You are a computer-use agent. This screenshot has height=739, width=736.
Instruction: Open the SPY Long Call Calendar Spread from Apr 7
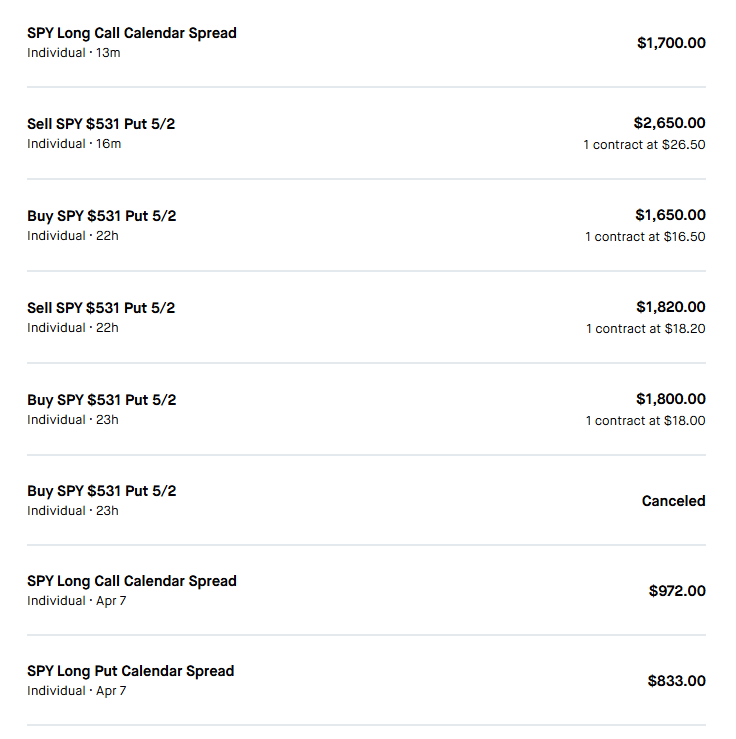(x=132, y=581)
